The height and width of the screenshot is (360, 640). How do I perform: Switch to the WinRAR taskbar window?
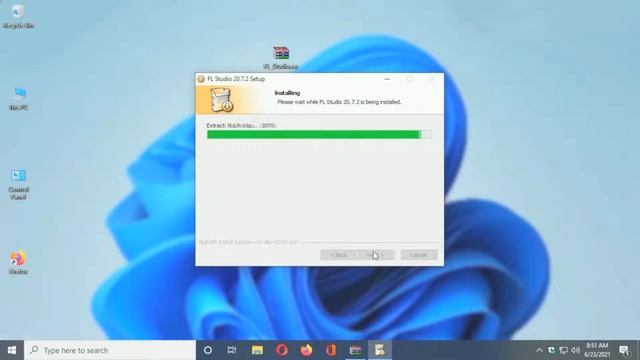tap(355, 350)
